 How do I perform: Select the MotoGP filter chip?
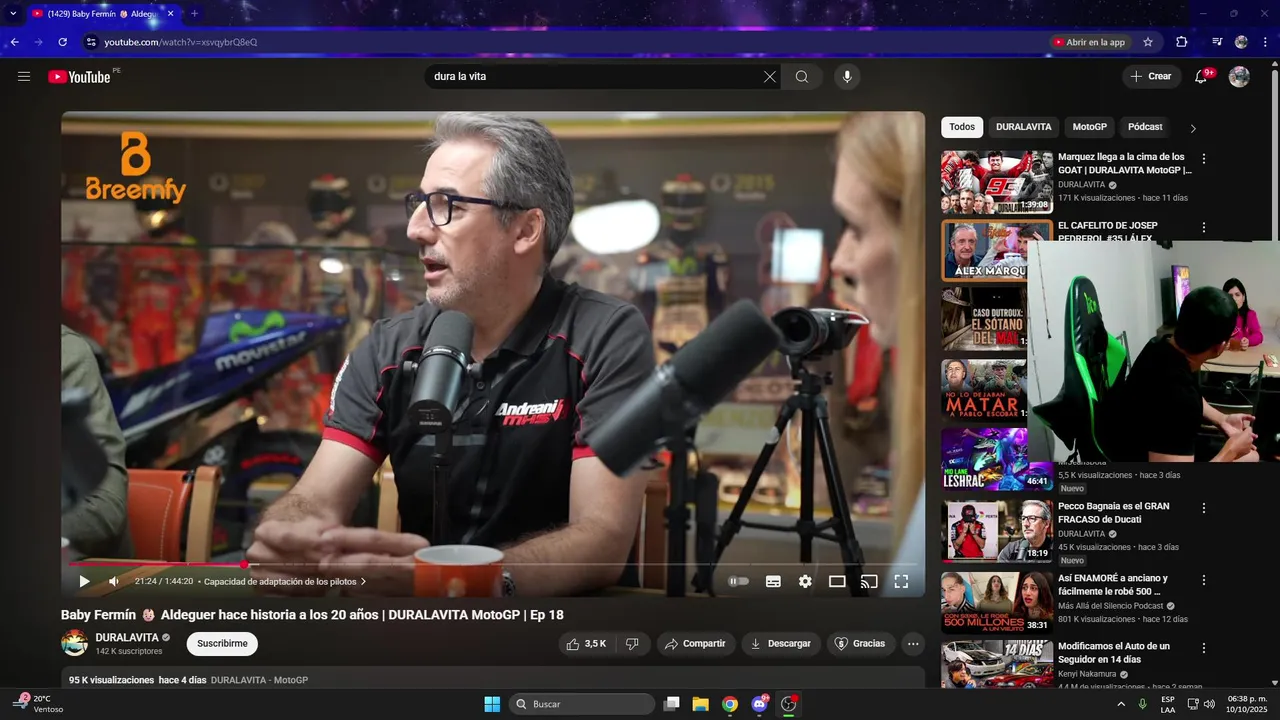click(1090, 127)
